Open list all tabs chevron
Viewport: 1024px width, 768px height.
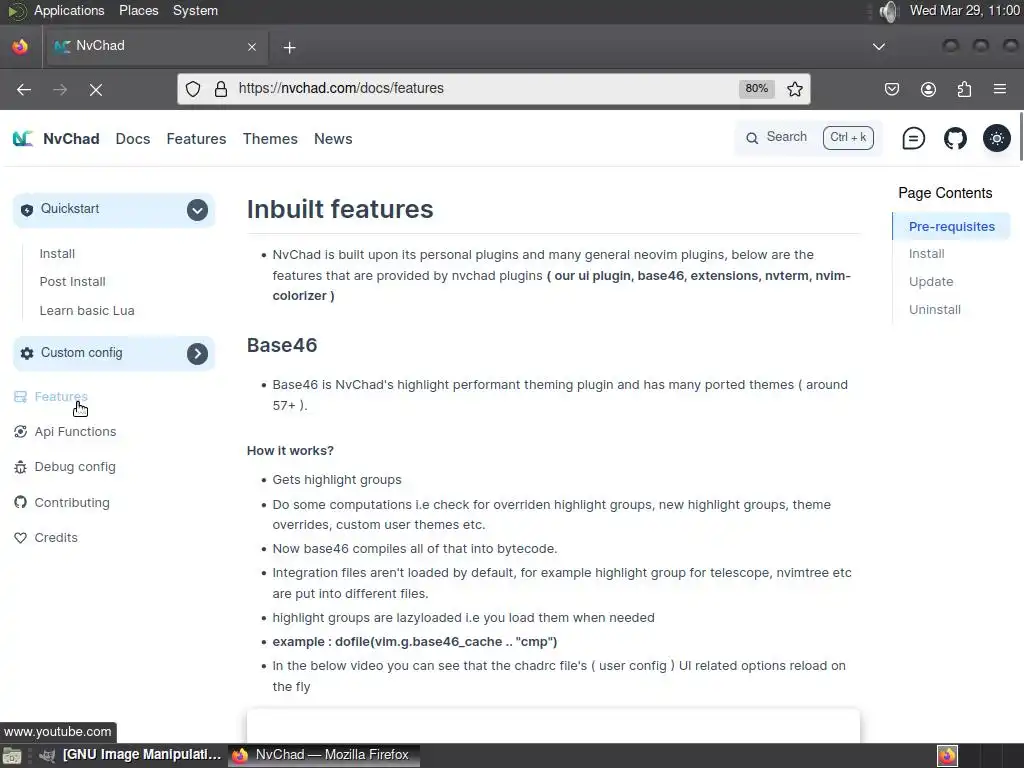point(879,46)
